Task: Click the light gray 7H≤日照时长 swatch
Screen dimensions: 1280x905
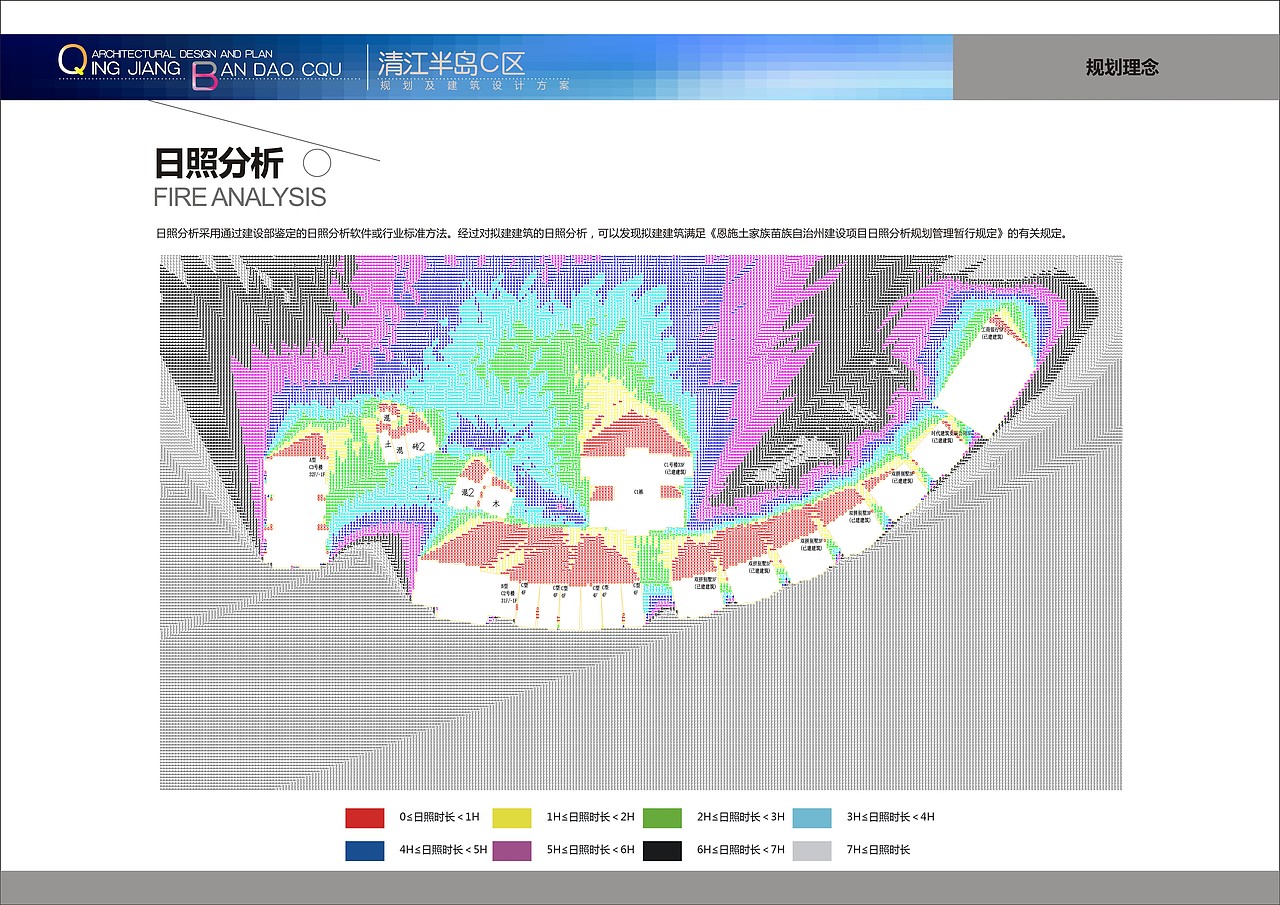Action: tap(812, 850)
